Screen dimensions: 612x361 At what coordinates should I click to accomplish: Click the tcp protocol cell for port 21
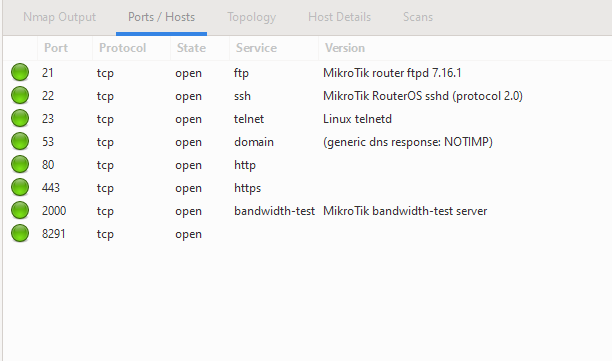click(105, 73)
